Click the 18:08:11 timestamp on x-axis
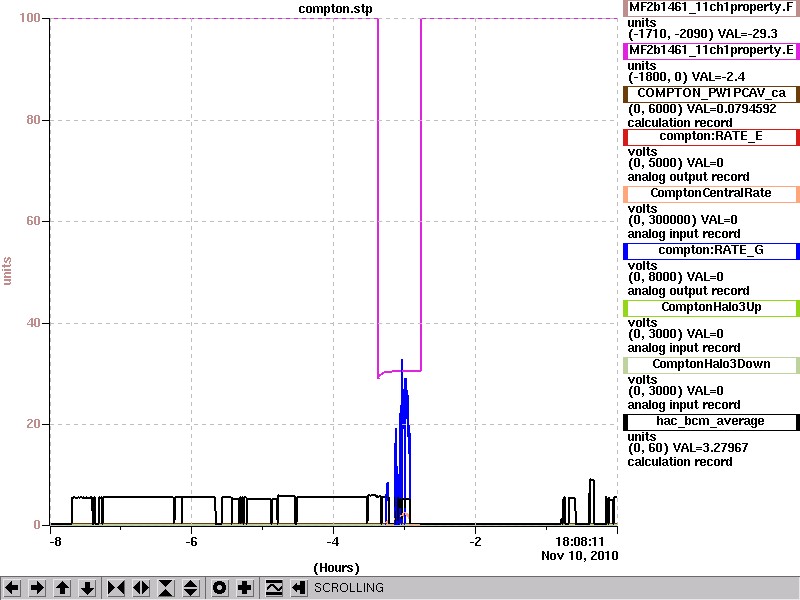Viewport: 800px width, 600px height. point(580,541)
